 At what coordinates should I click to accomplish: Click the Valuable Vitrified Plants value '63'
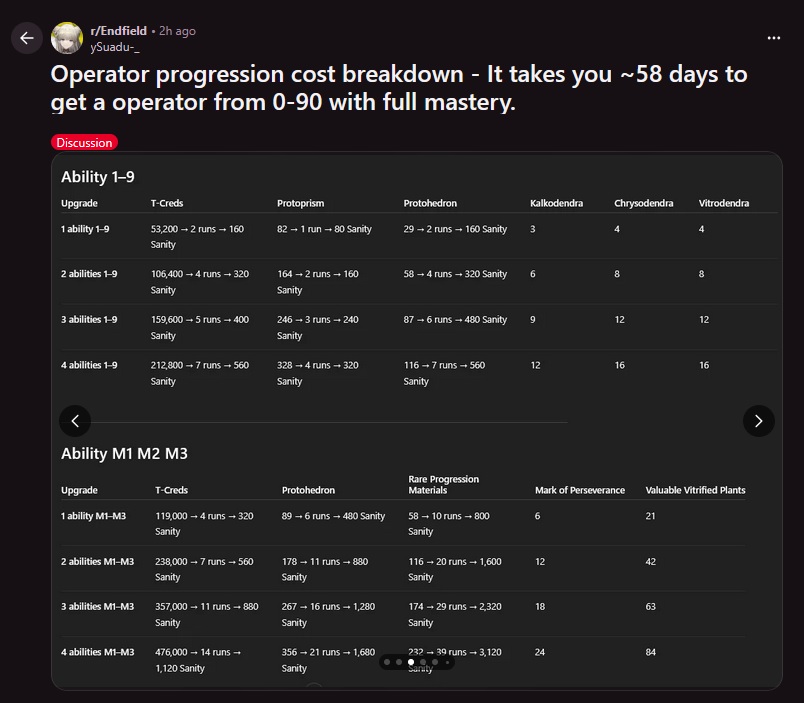(650, 607)
